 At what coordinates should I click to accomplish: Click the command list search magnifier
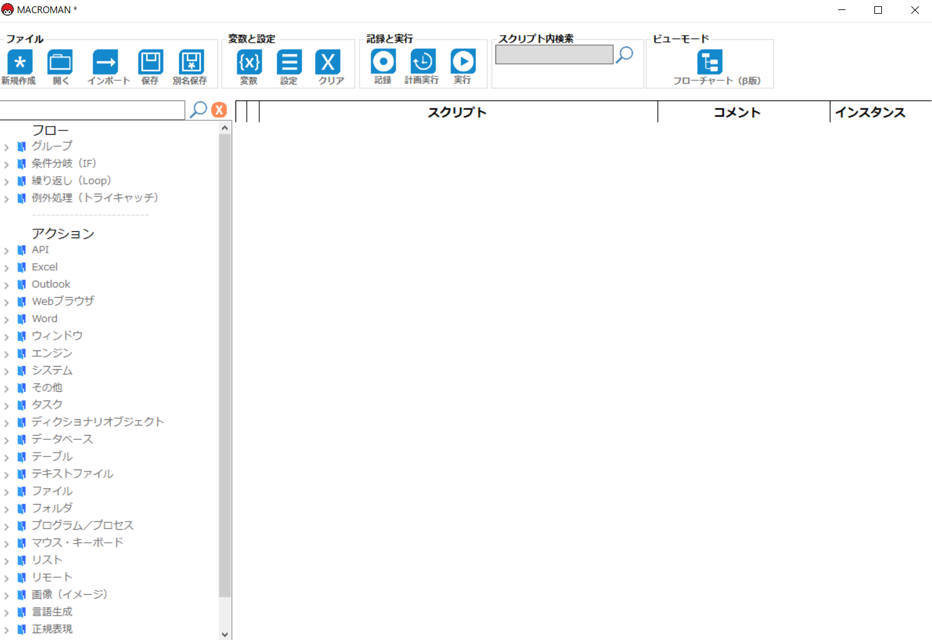pyautogui.click(x=198, y=110)
